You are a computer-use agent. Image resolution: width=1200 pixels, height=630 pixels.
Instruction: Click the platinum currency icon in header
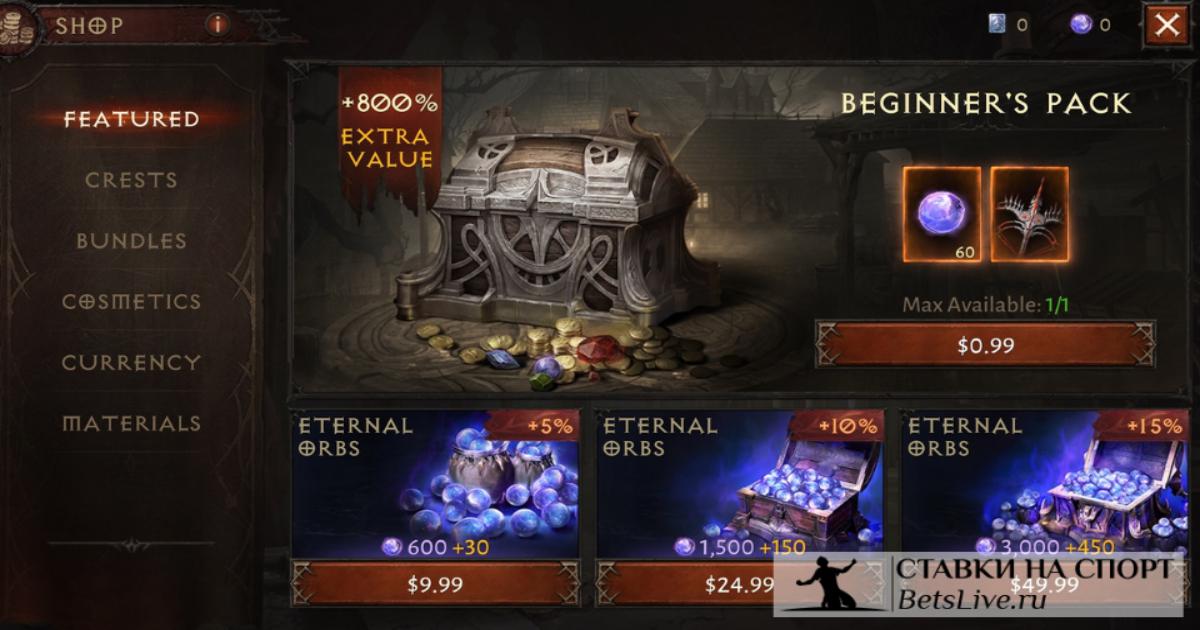(x=997, y=25)
